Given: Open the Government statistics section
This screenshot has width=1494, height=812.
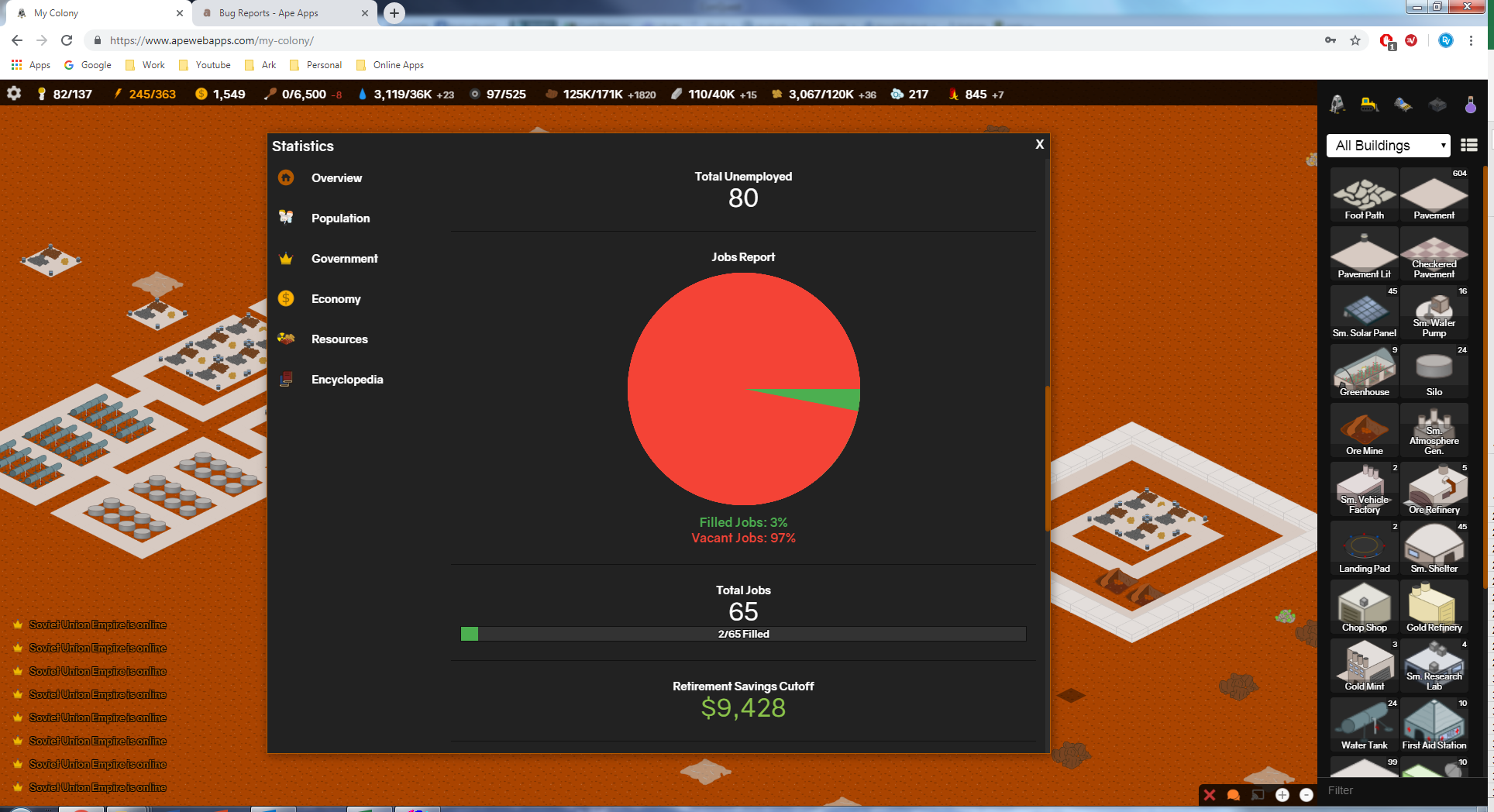Looking at the screenshot, I should click(x=344, y=259).
